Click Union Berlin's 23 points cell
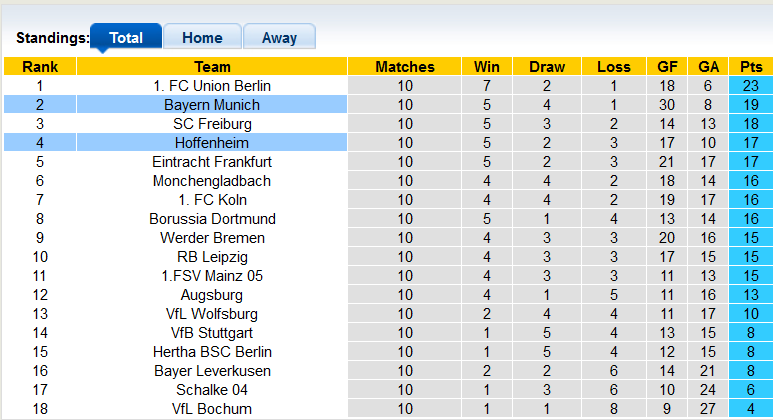773x420 pixels. pyautogui.click(x=751, y=86)
